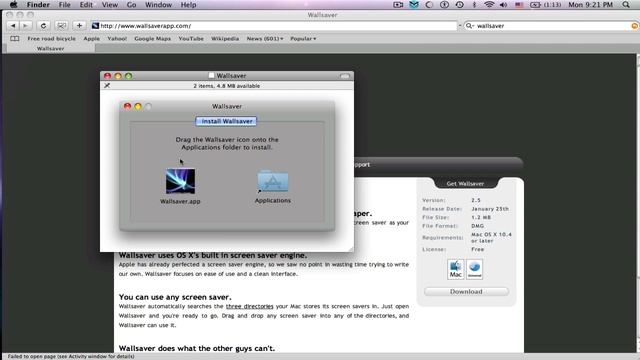Open the Free road bicycle bookmark
The width and height of the screenshot is (640, 360).
coord(51,38)
